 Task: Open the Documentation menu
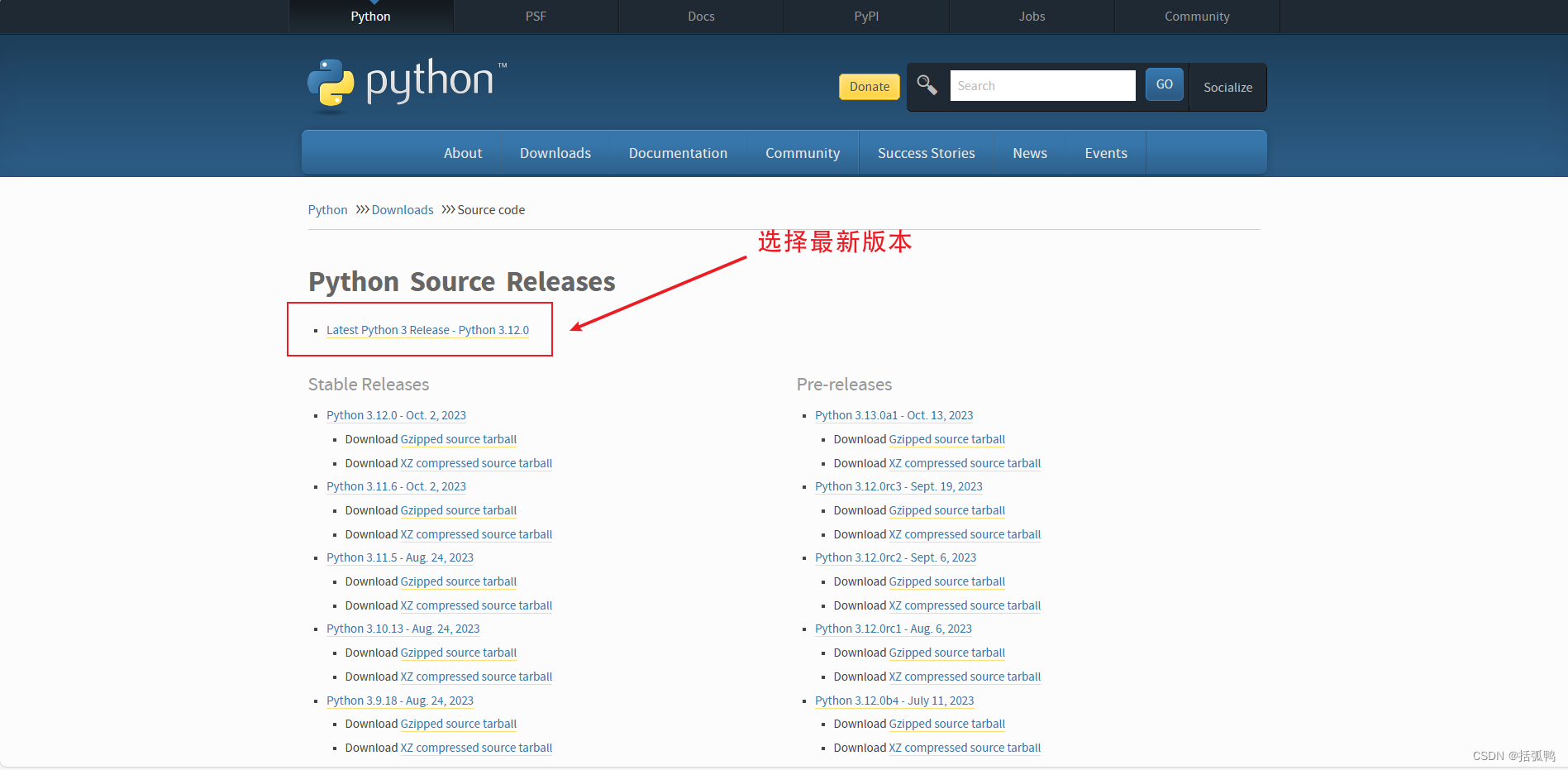coord(678,152)
